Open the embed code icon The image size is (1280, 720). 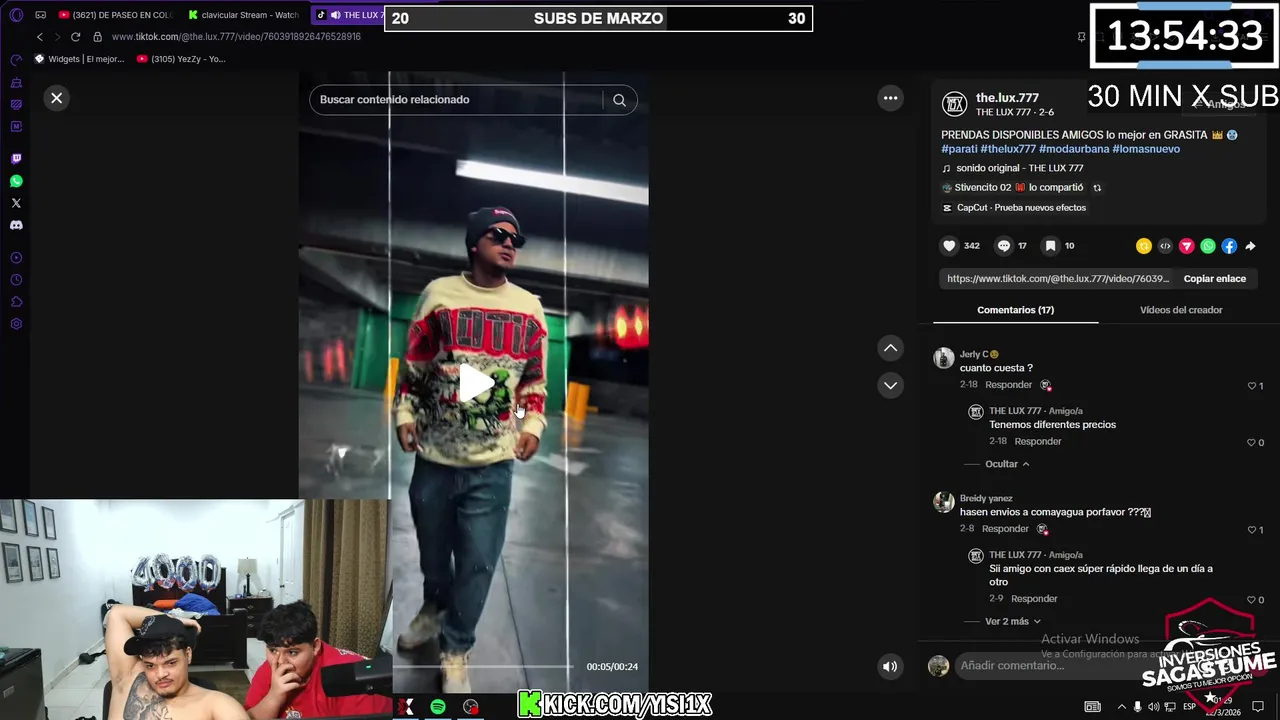1165,246
